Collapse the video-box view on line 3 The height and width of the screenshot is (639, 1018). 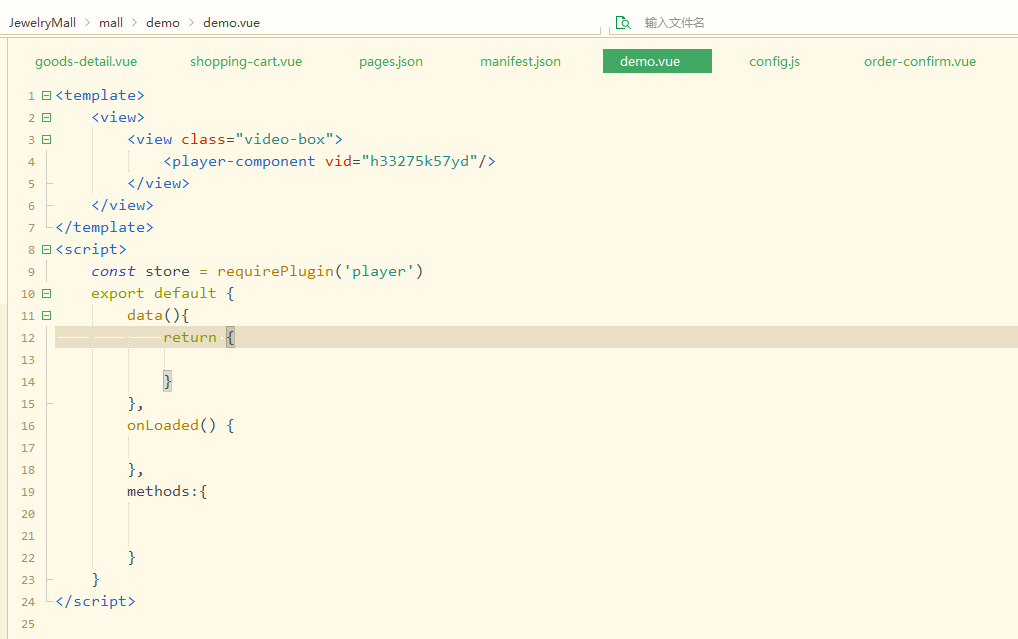(46, 140)
